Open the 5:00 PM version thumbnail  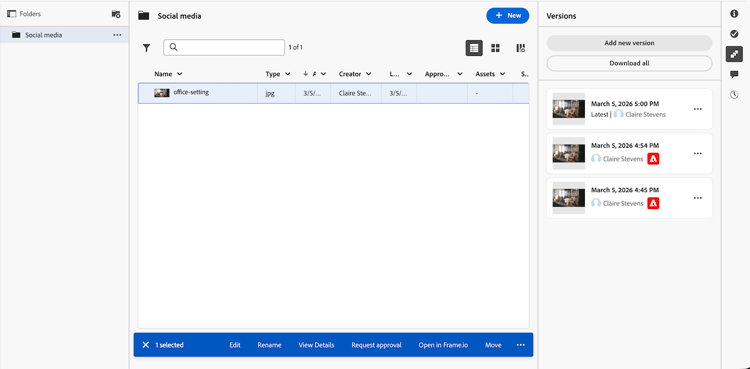[569, 109]
